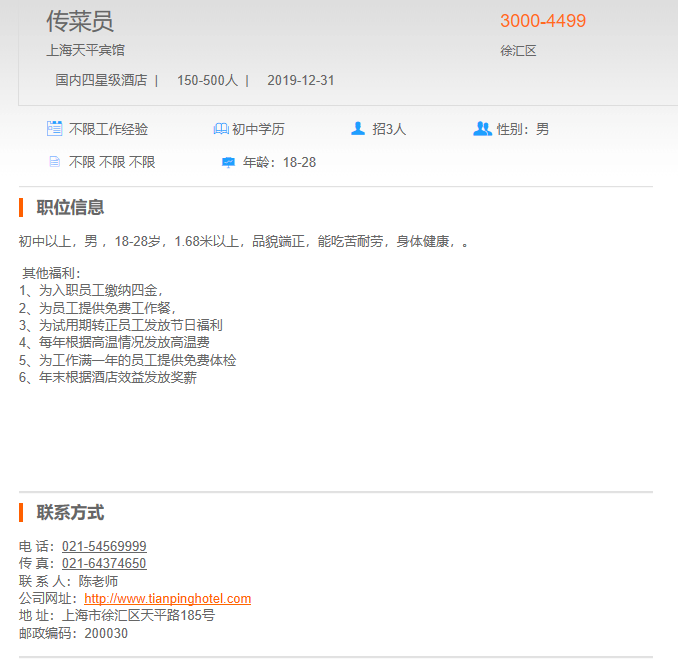Click the two-person icon beside 性别：男
The width and height of the screenshot is (678, 660).
coord(482,129)
